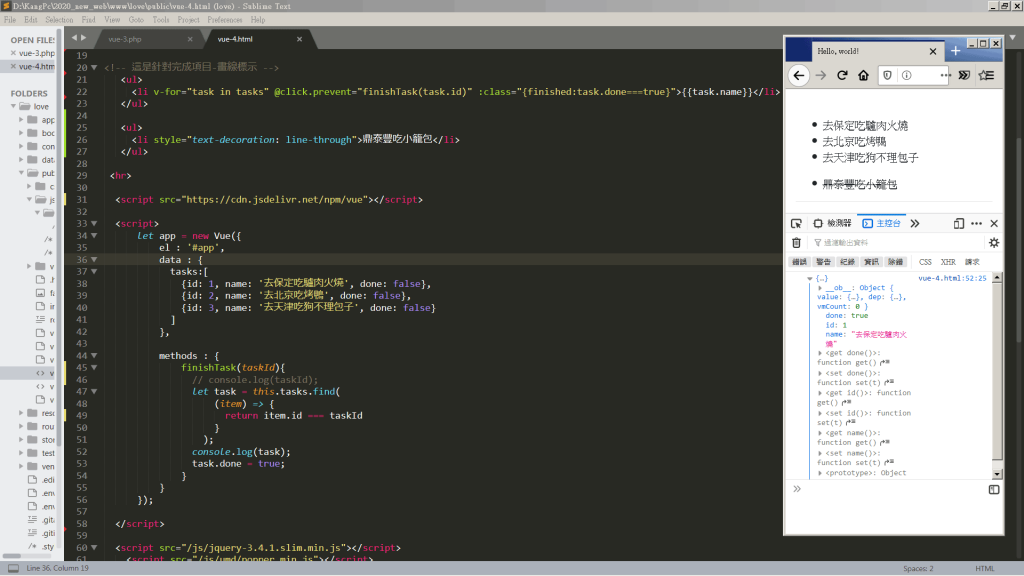Open console settings gear
This screenshot has height=576, width=1024.
pyautogui.click(x=994, y=243)
